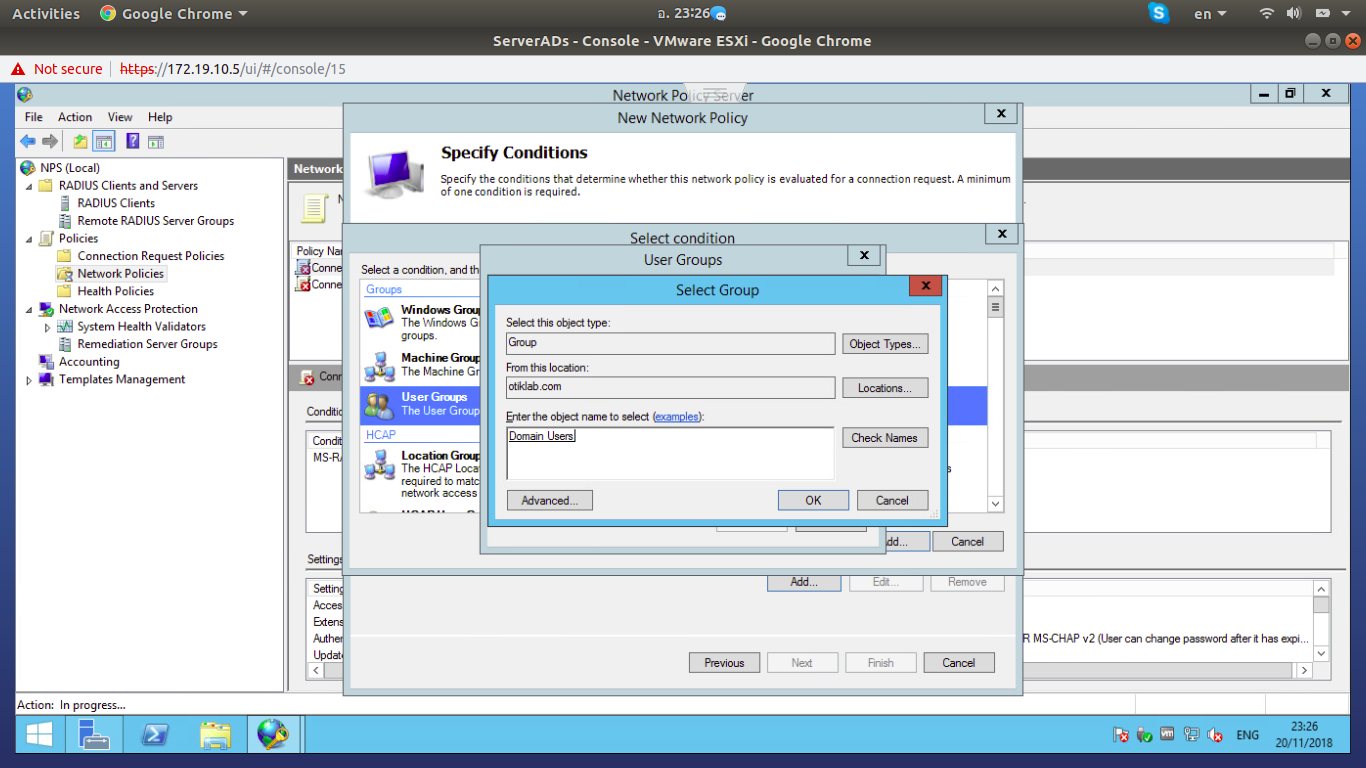
Task: Click the Chrome icon in top panel
Action: click(108, 14)
